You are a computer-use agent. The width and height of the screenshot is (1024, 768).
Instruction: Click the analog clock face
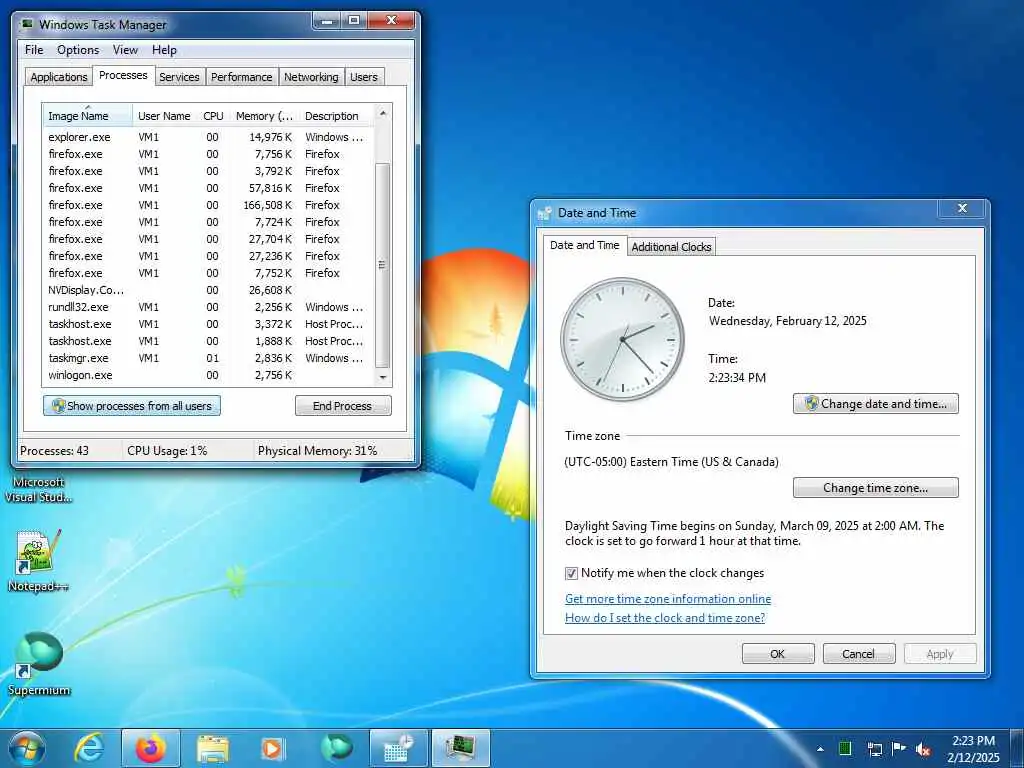622,340
